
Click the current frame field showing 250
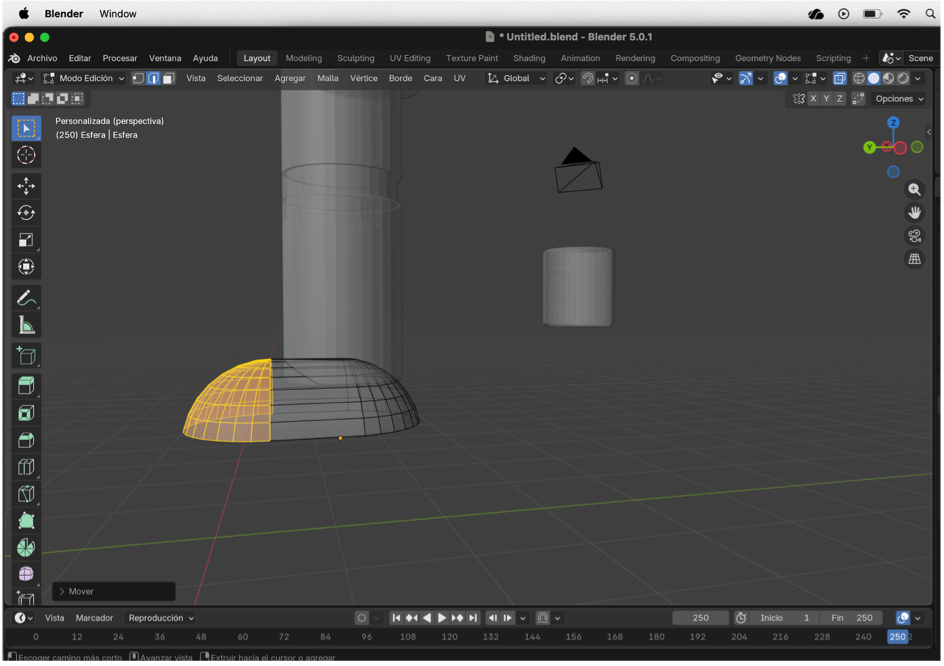(x=700, y=618)
